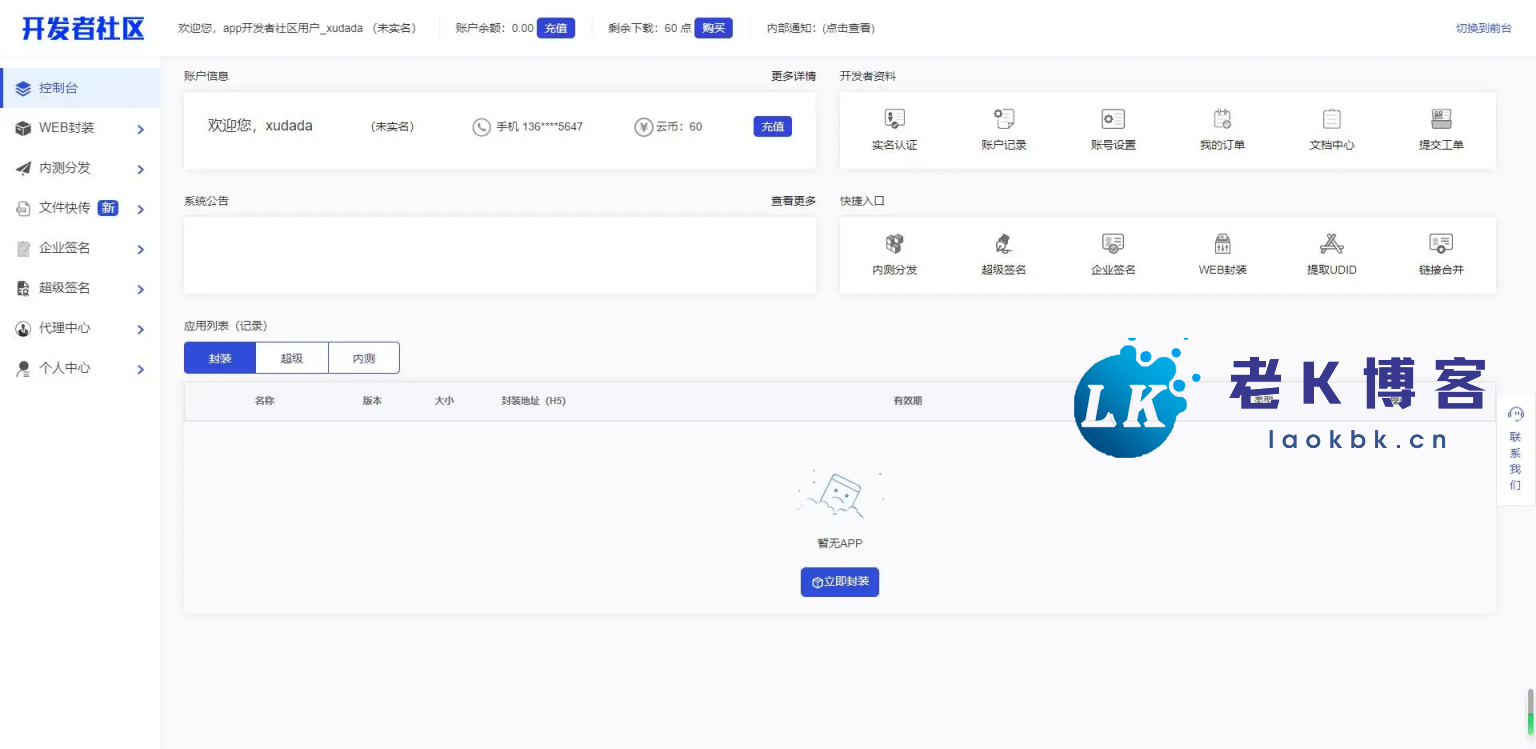Image resolution: width=1536 pixels, height=749 pixels.
Task: Click the 链接合并 link merge icon
Action: click(x=1440, y=245)
